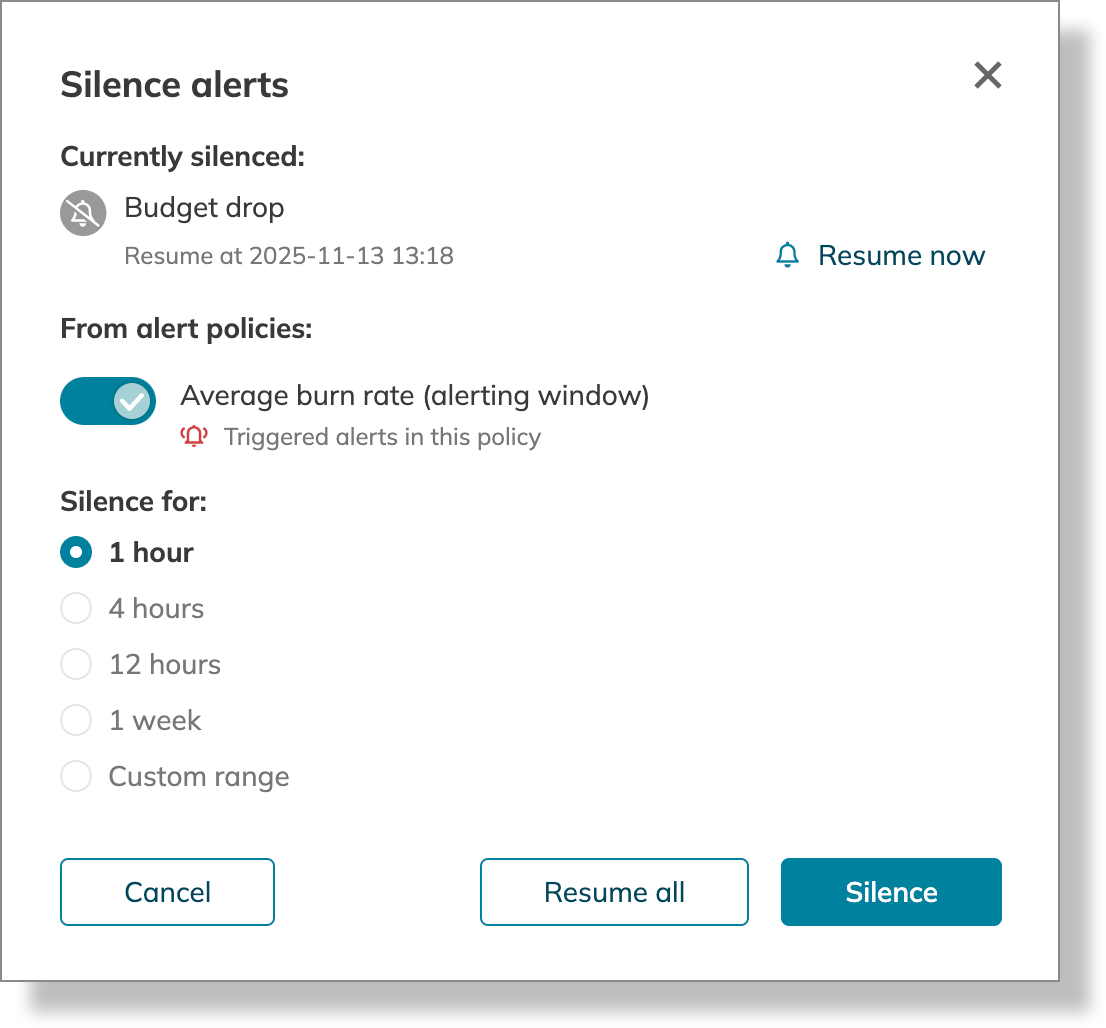The height and width of the screenshot is (1028, 1106).
Task: Select the 12 hours option
Action: click(x=76, y=665)
